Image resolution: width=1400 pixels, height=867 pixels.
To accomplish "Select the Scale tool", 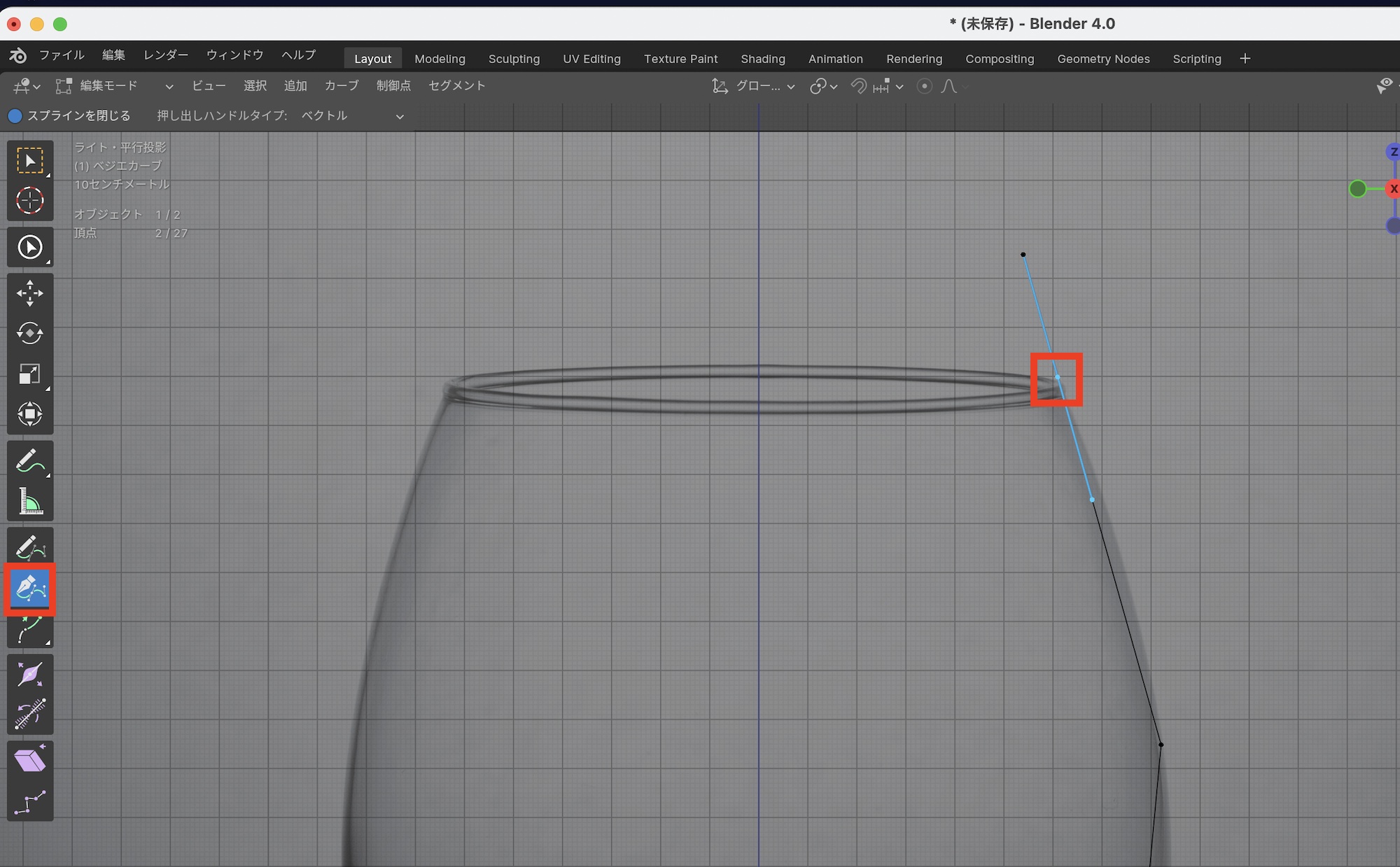I will tap(29, 374).
